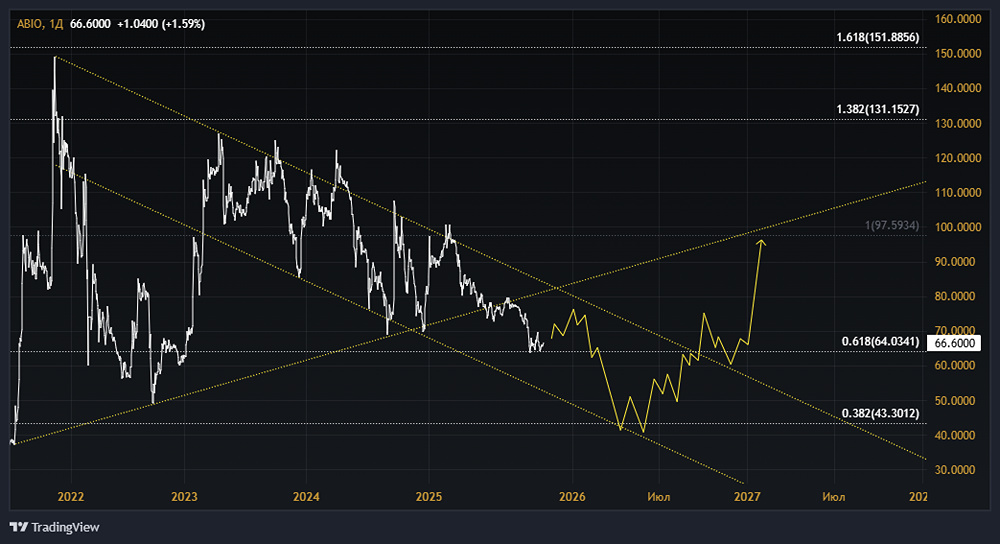
Task: Click the 2024 date label on time axis
Action: pos(306,497)
